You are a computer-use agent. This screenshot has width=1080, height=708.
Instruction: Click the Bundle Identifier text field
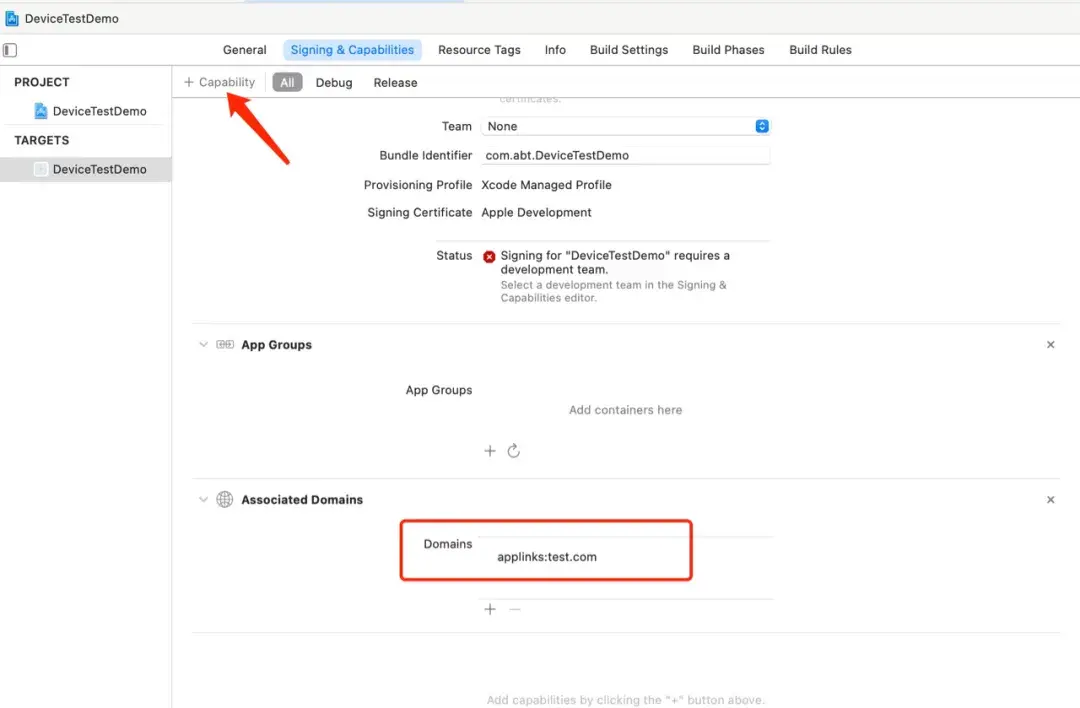click(625, 156)
